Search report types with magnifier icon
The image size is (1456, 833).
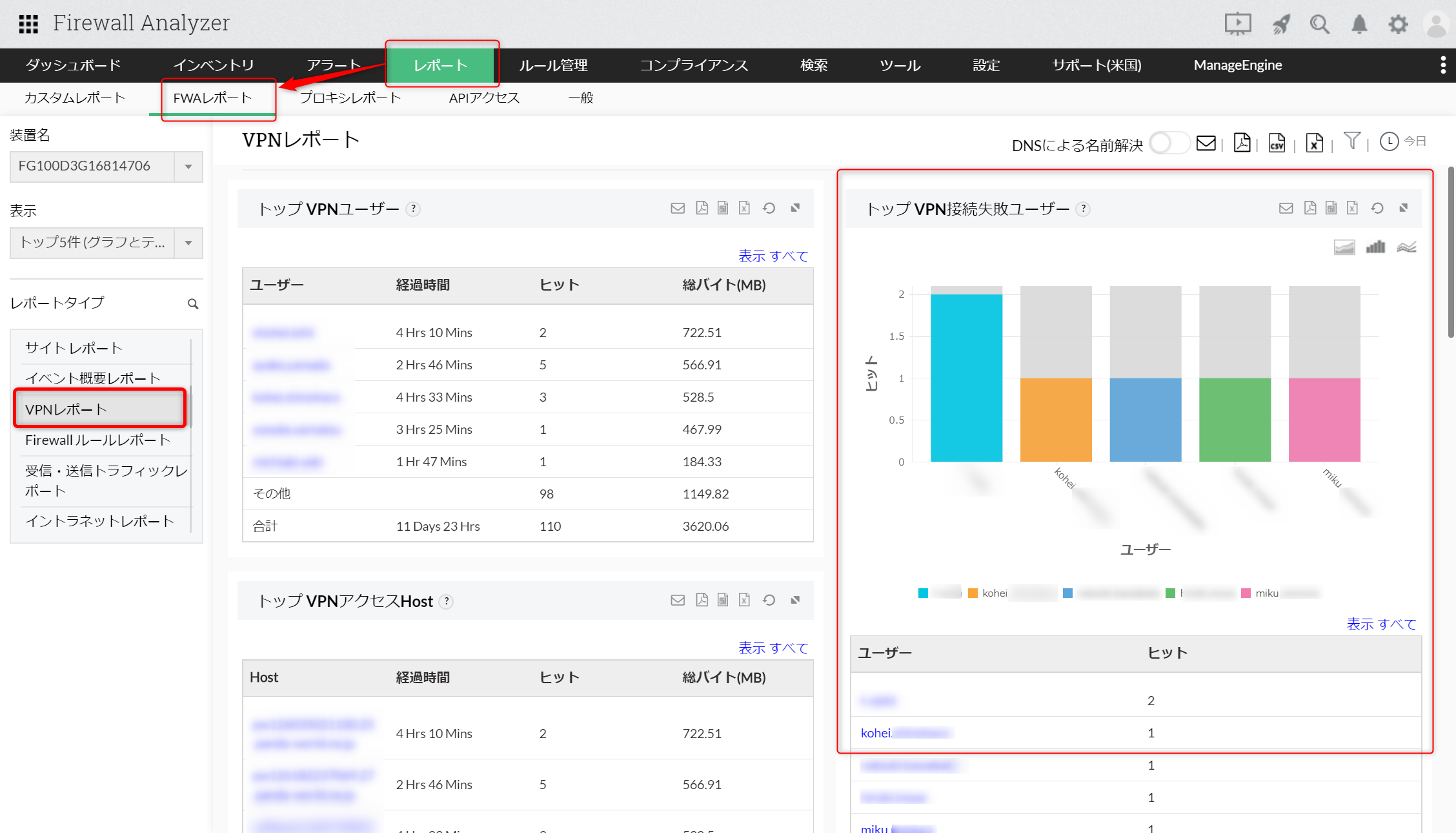(192, 303)
